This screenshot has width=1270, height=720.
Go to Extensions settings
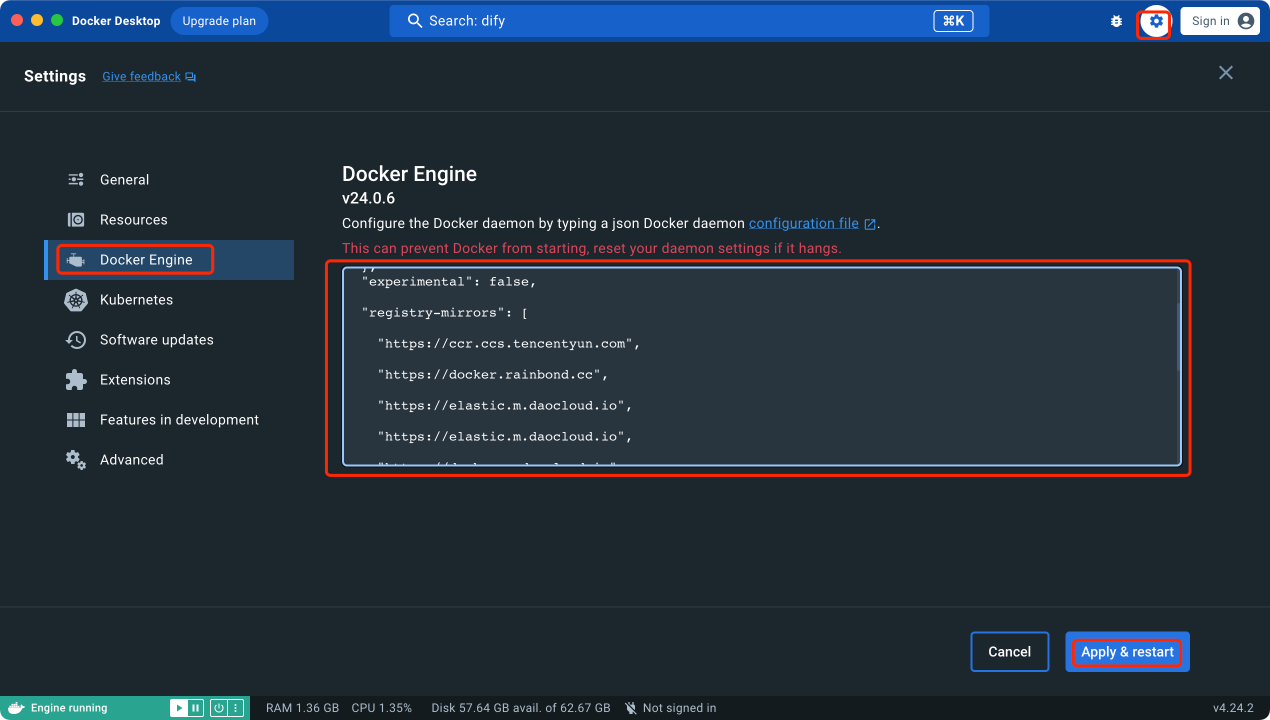pyautogui.click(x=169, y=380)
